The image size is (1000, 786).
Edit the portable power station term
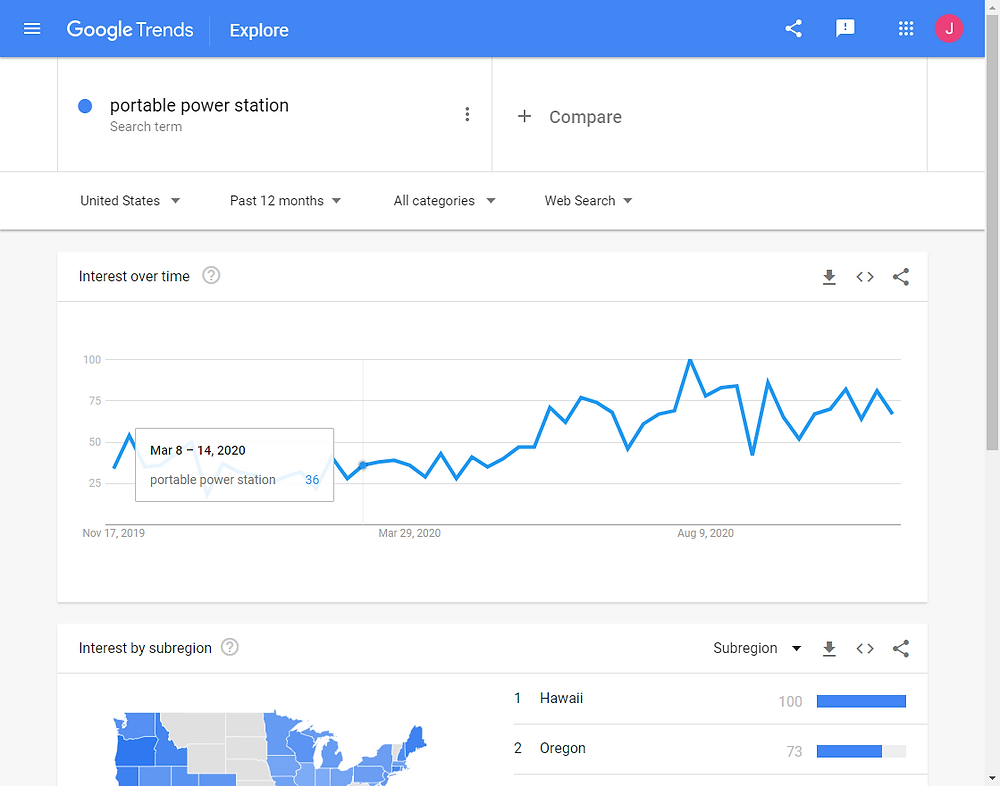(x=199, y=105)
